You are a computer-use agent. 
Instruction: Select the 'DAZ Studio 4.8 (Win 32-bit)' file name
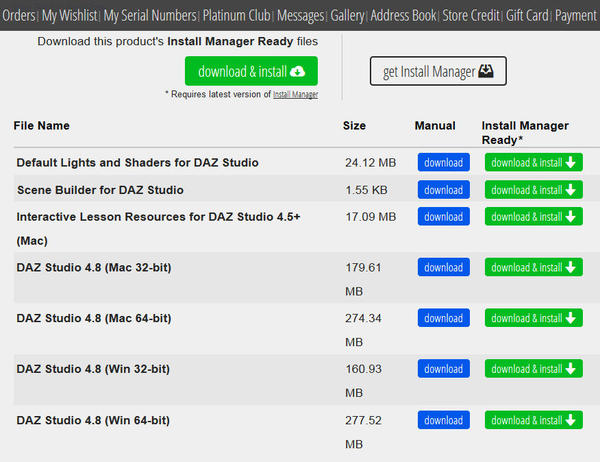click(93, 369)
